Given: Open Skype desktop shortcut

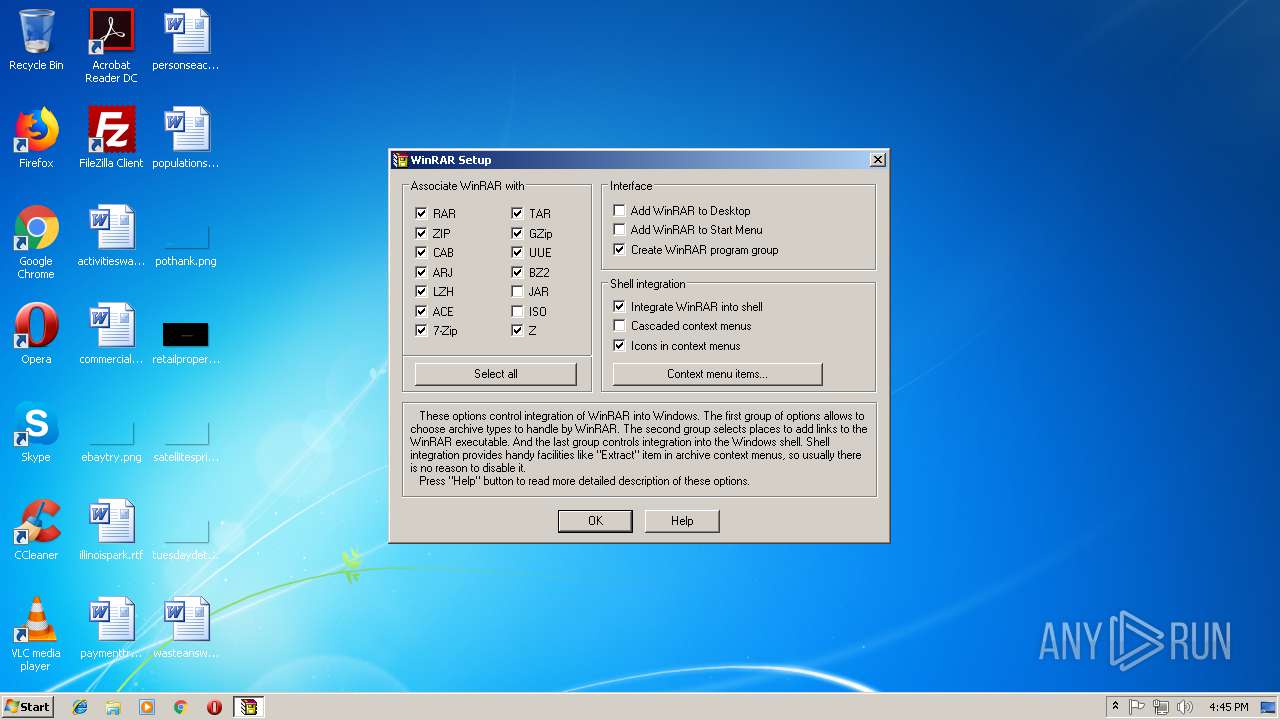Looking at the screenshot, I should (36, 432).
